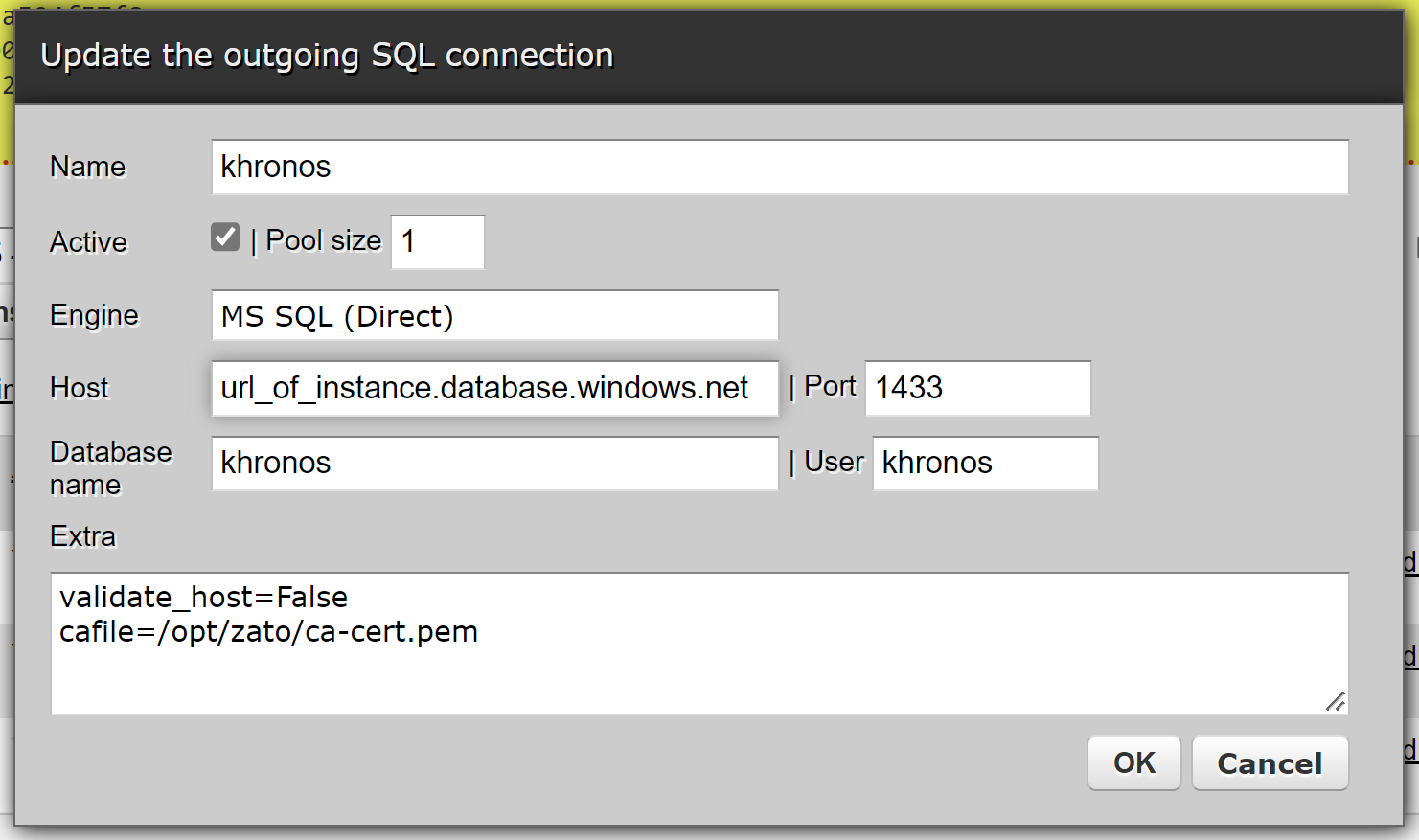Click the 'Active' label text
This screenshot has height=840, width=1419.
click(88, 242)
